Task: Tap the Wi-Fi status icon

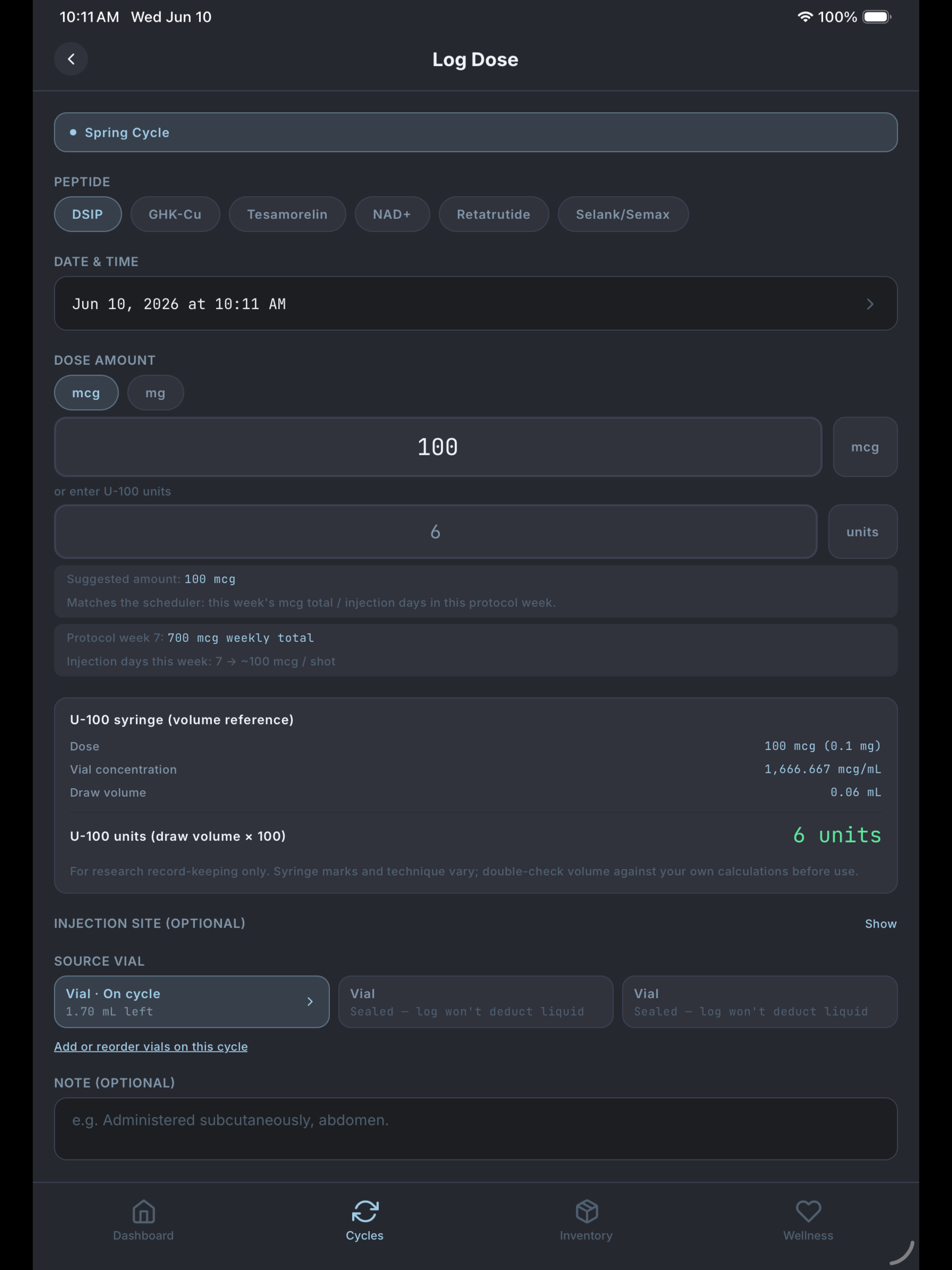Action: 805,17
